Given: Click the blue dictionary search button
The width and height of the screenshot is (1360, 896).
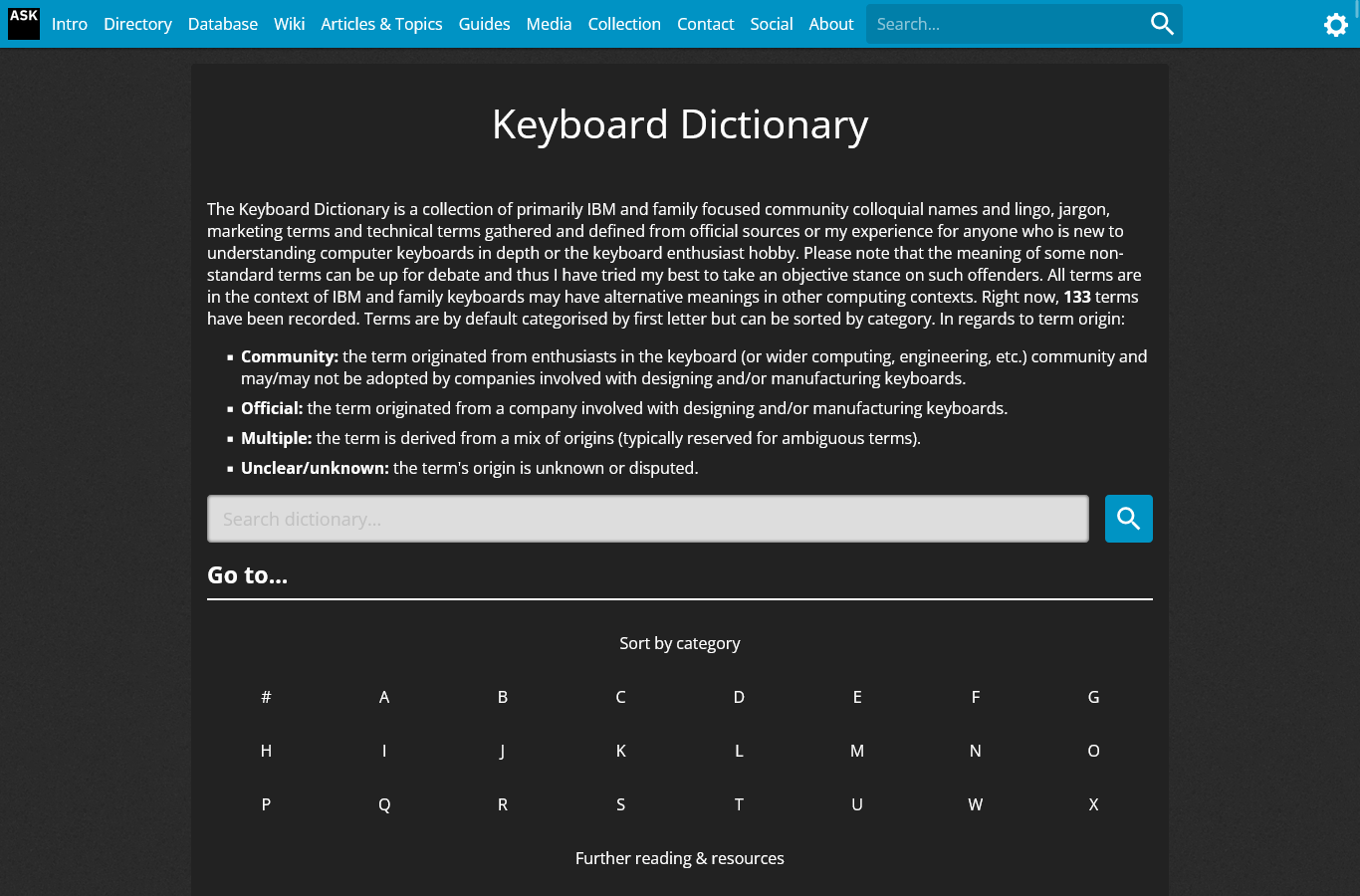Looking at the screenshot, I should coord(1129,519).
